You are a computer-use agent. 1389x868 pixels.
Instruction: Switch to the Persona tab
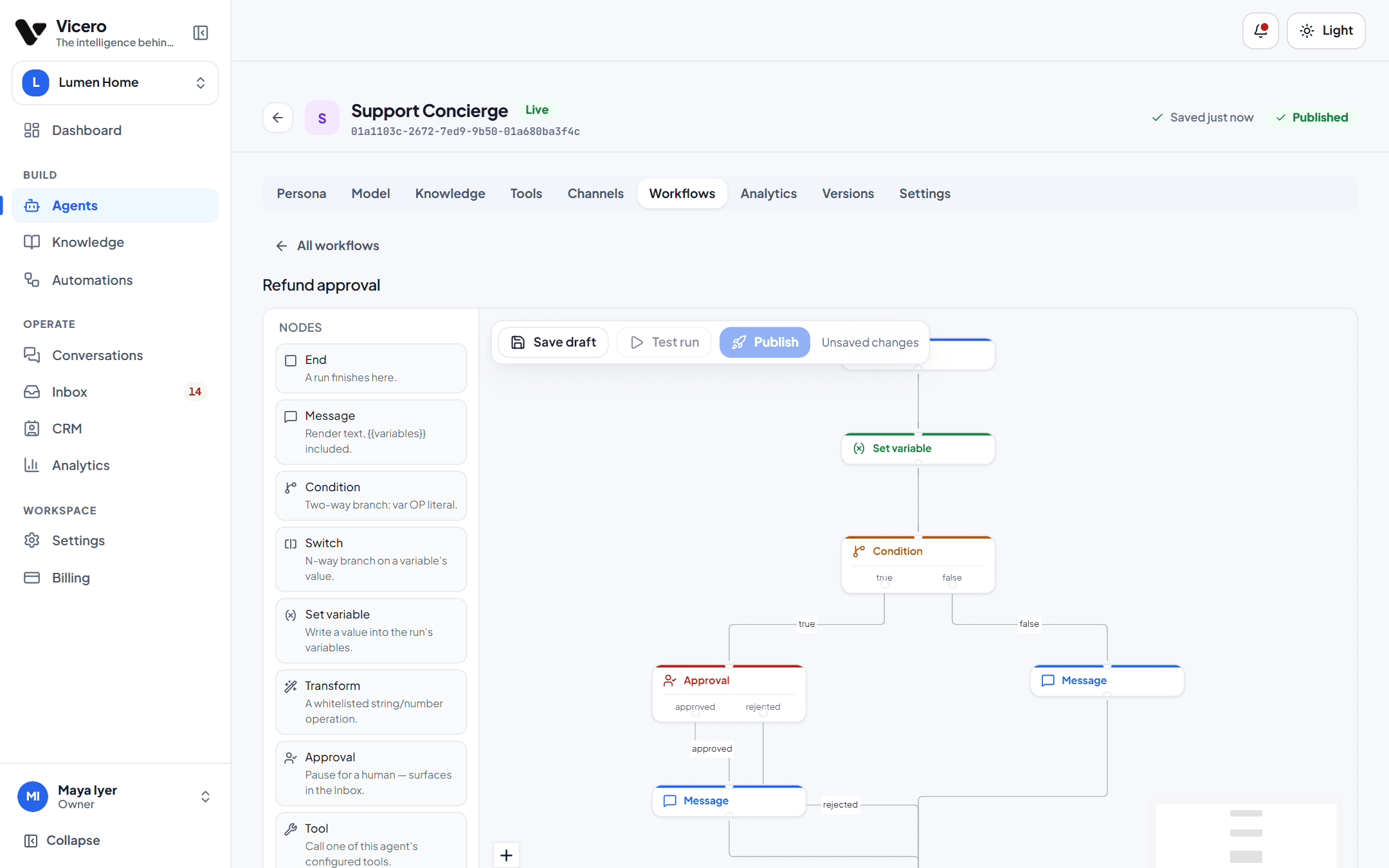coord(301,194)
